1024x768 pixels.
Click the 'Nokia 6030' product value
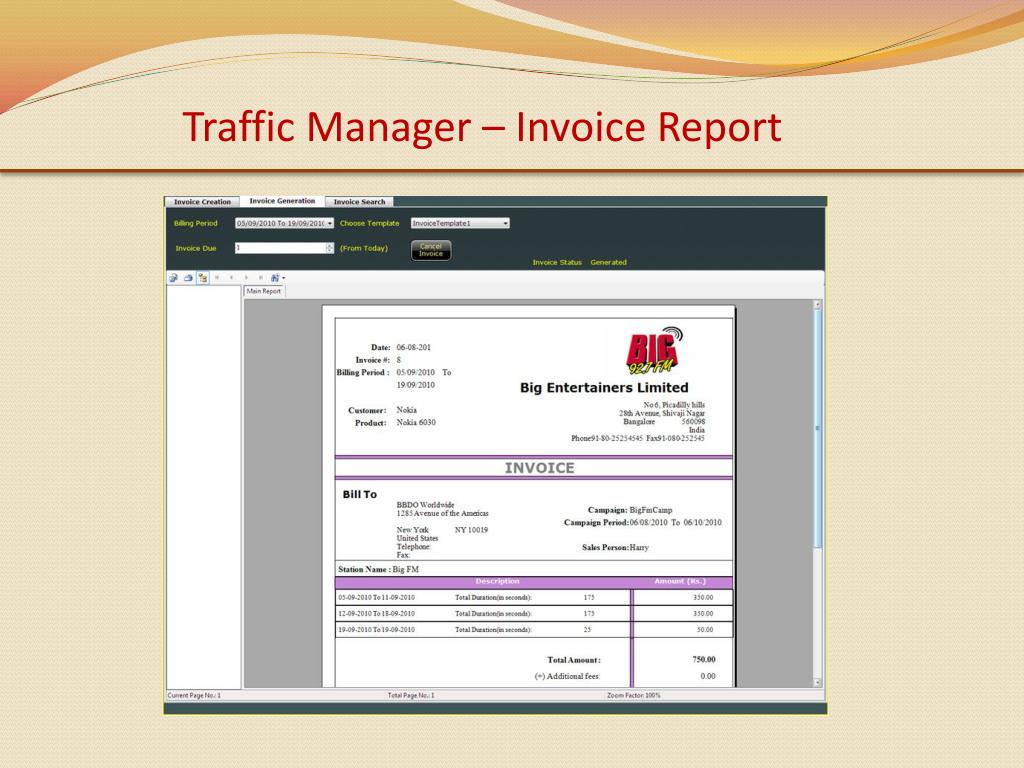coord(416,423)
